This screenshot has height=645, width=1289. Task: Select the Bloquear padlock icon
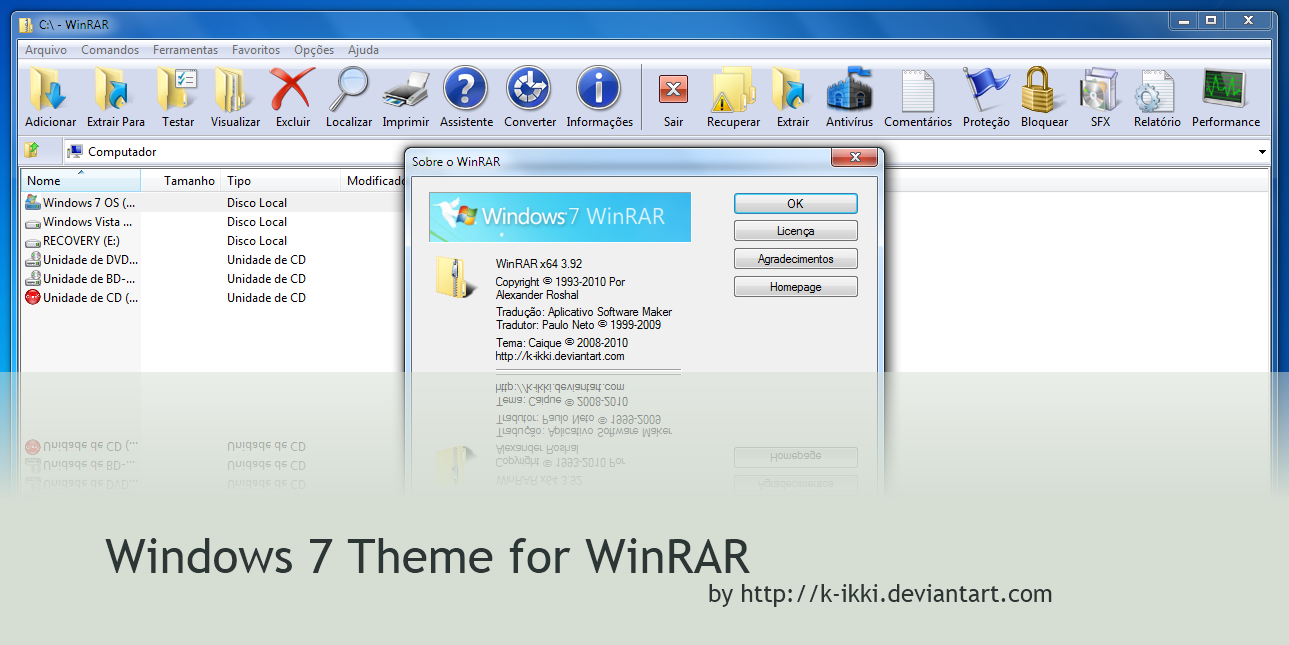pos(1044,92)
